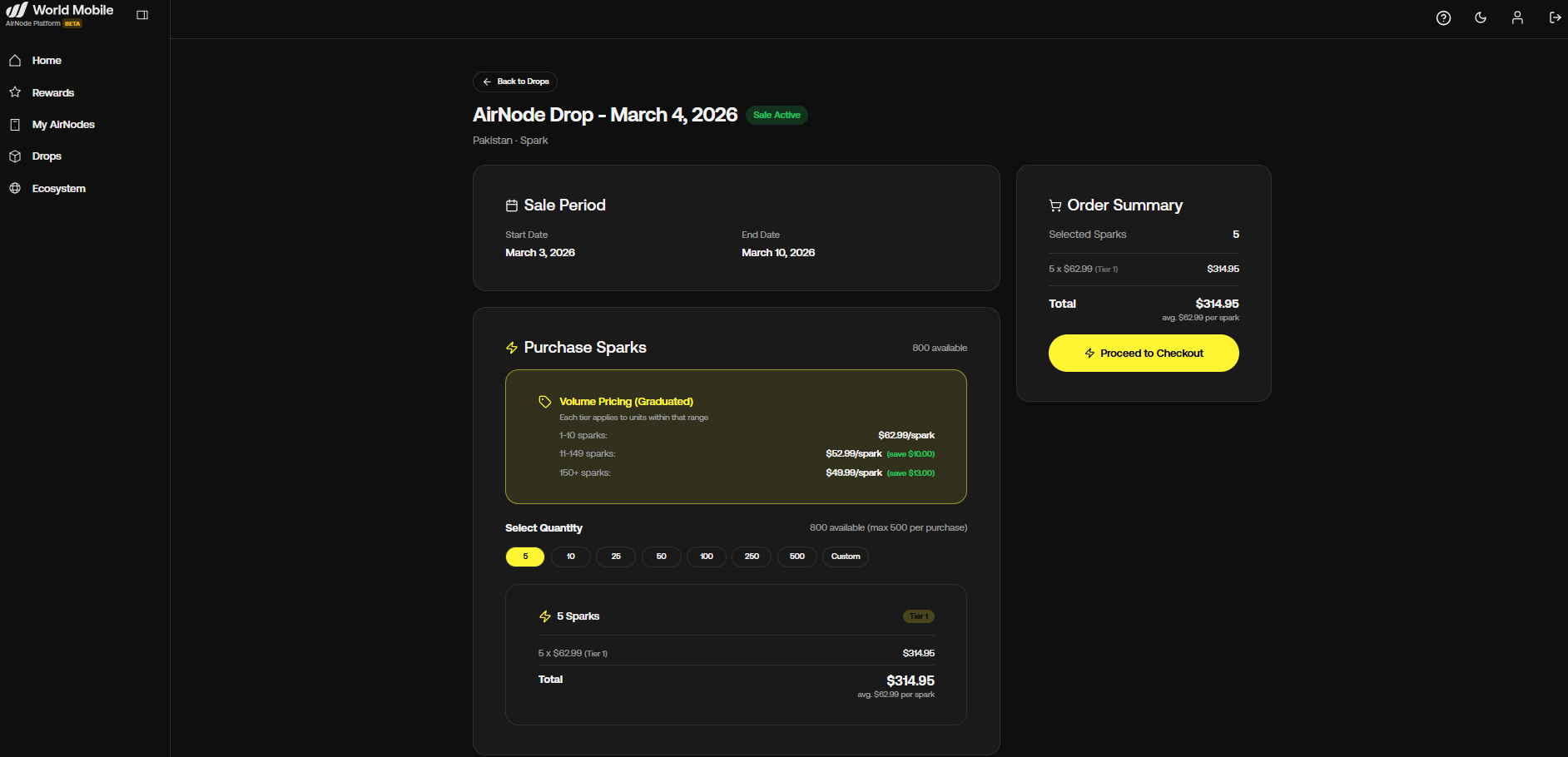Image resolution: width=1568 pixels, height=757 pixels.
Task: Click the Pakistan · Spark subtitle
Action: tap(510, 141)
